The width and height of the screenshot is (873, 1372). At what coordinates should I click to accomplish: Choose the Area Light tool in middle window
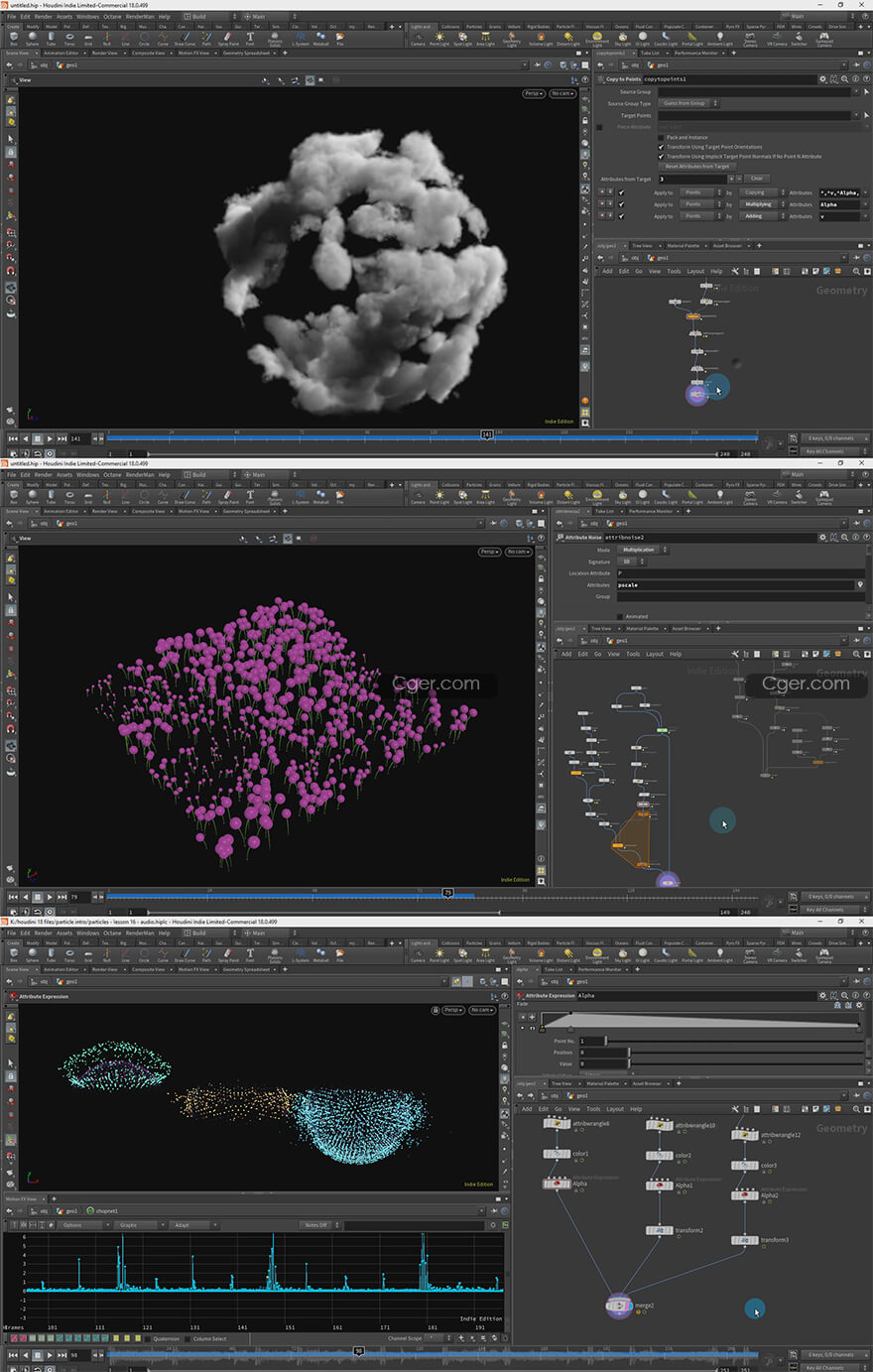[x=485, y=497]
